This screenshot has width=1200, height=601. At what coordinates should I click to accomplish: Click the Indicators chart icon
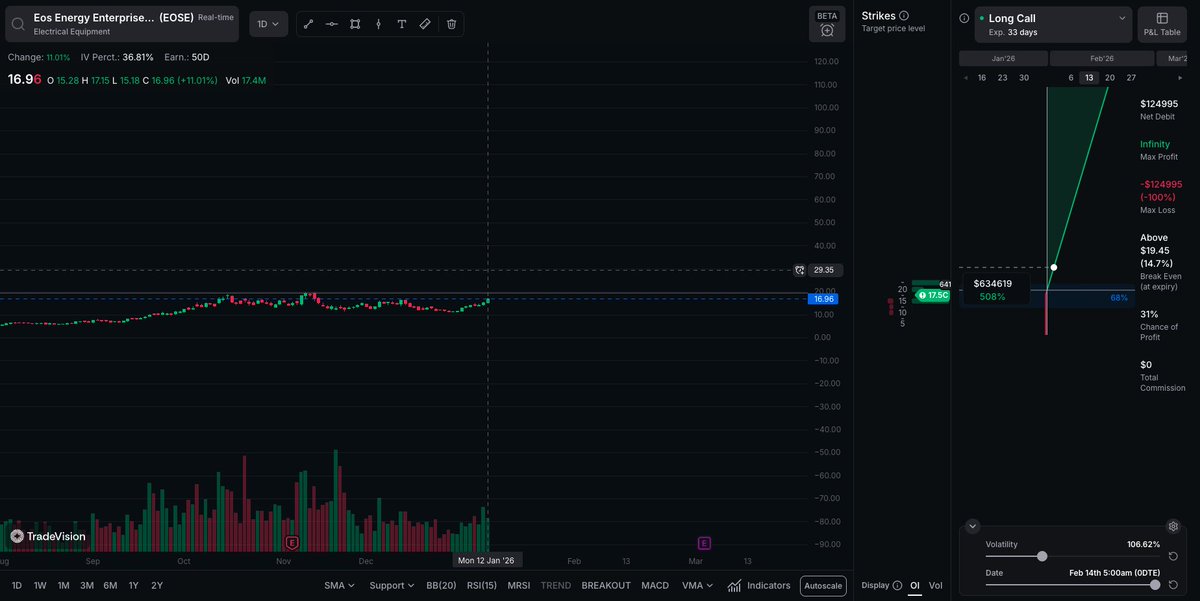pyautogui.click(x=735, y=586)
